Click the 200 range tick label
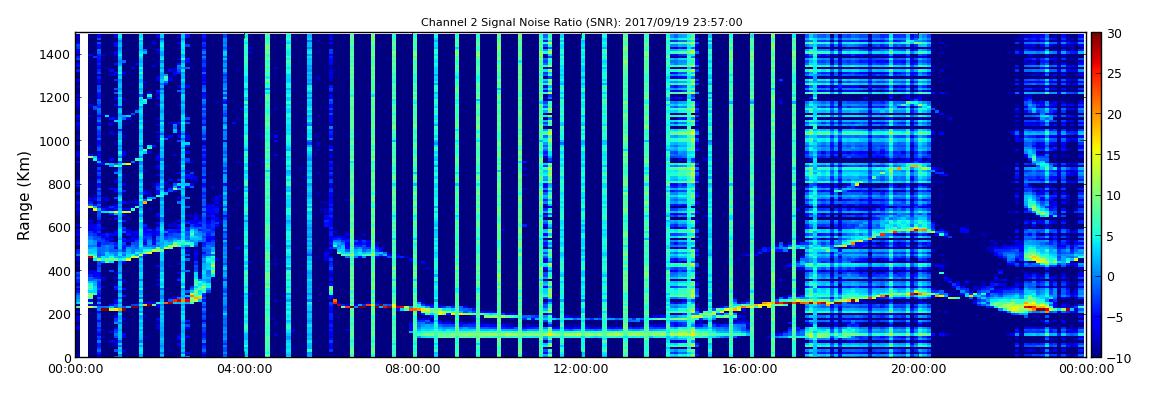Image resolution: width=1150 pixels, height=407 pixels. coord(61,314)
